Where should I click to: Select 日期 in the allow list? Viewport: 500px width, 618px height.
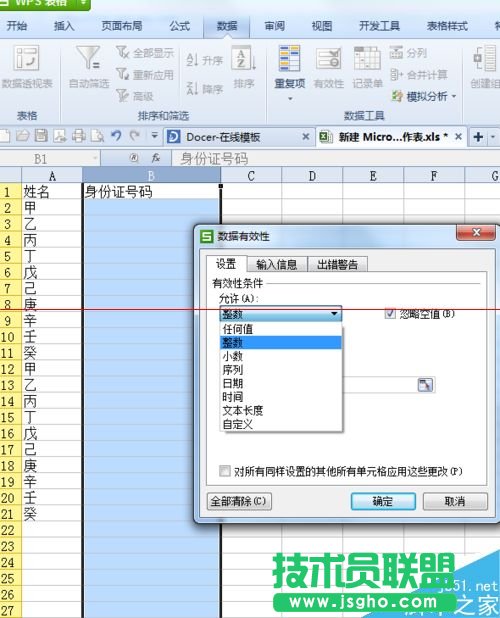pyautogui.click(x=281, y=383)
